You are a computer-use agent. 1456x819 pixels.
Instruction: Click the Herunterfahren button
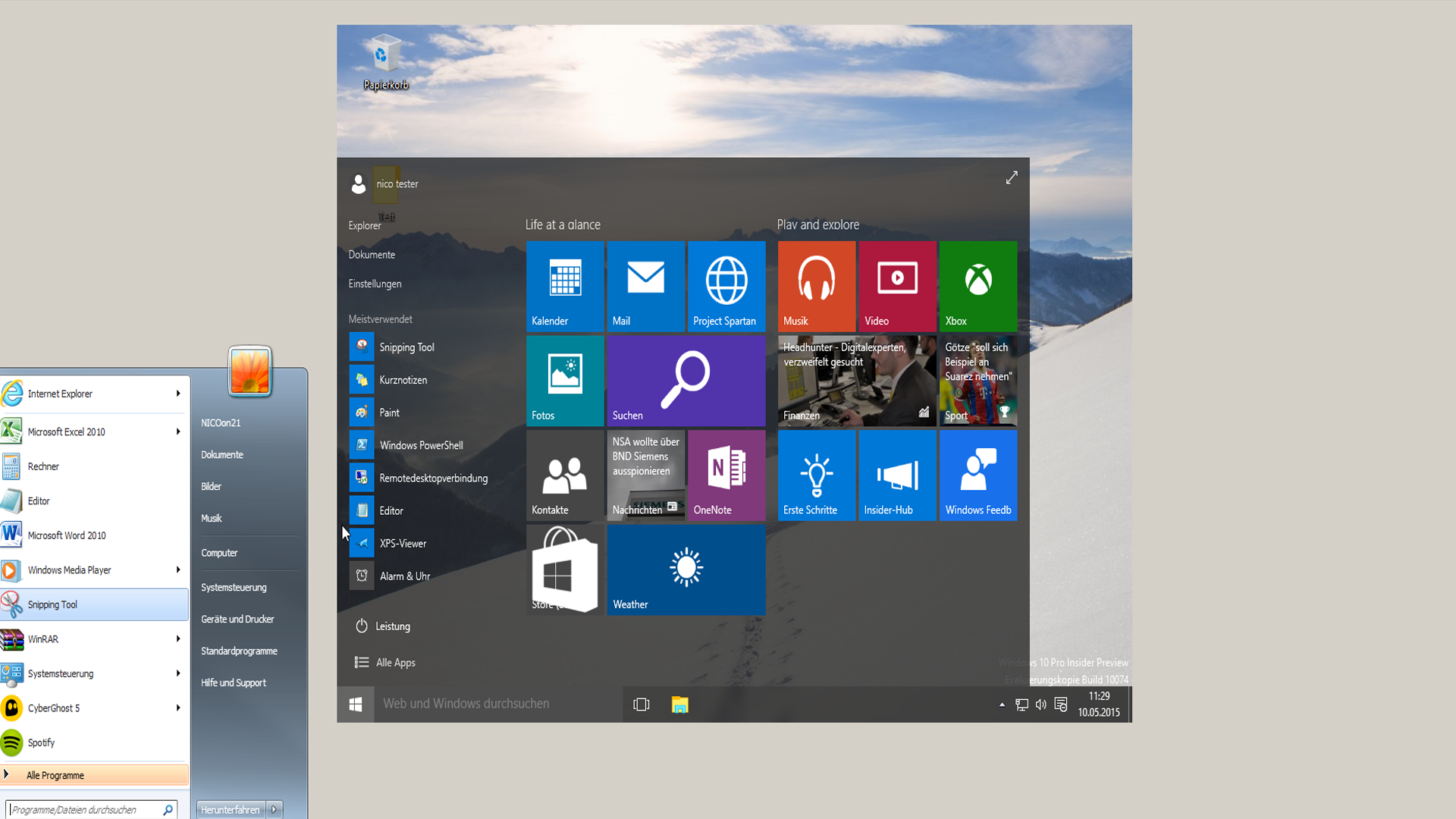tap(231, 809)
